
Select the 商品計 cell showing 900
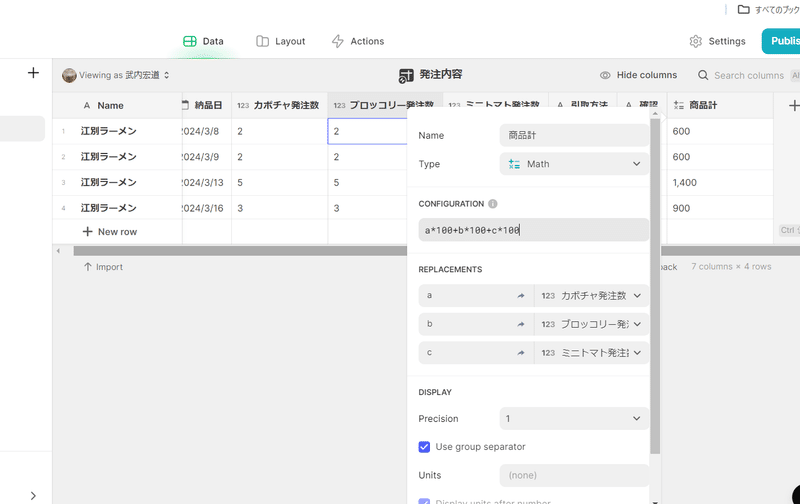tap(720, 208)
